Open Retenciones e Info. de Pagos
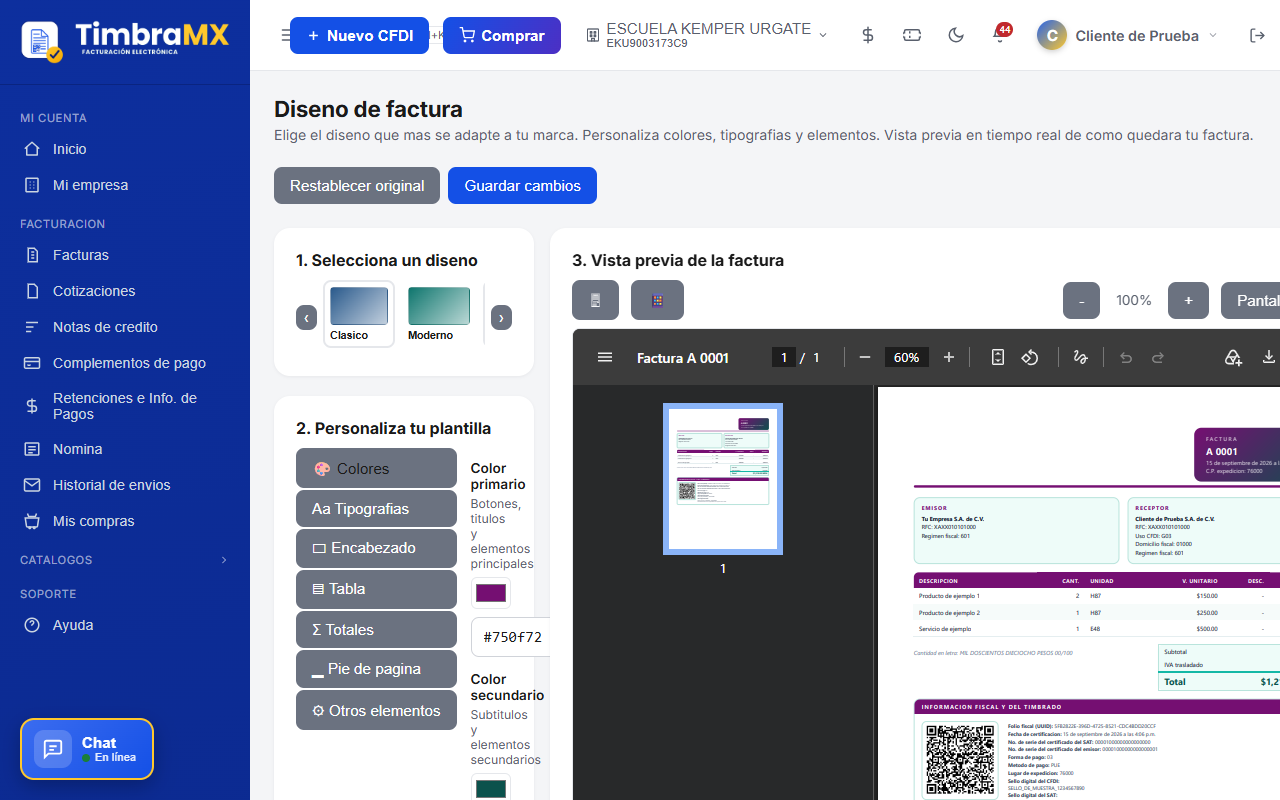The height and width of the screenshot is (800, 1280). pyautogui.click(x=125, y=406)
